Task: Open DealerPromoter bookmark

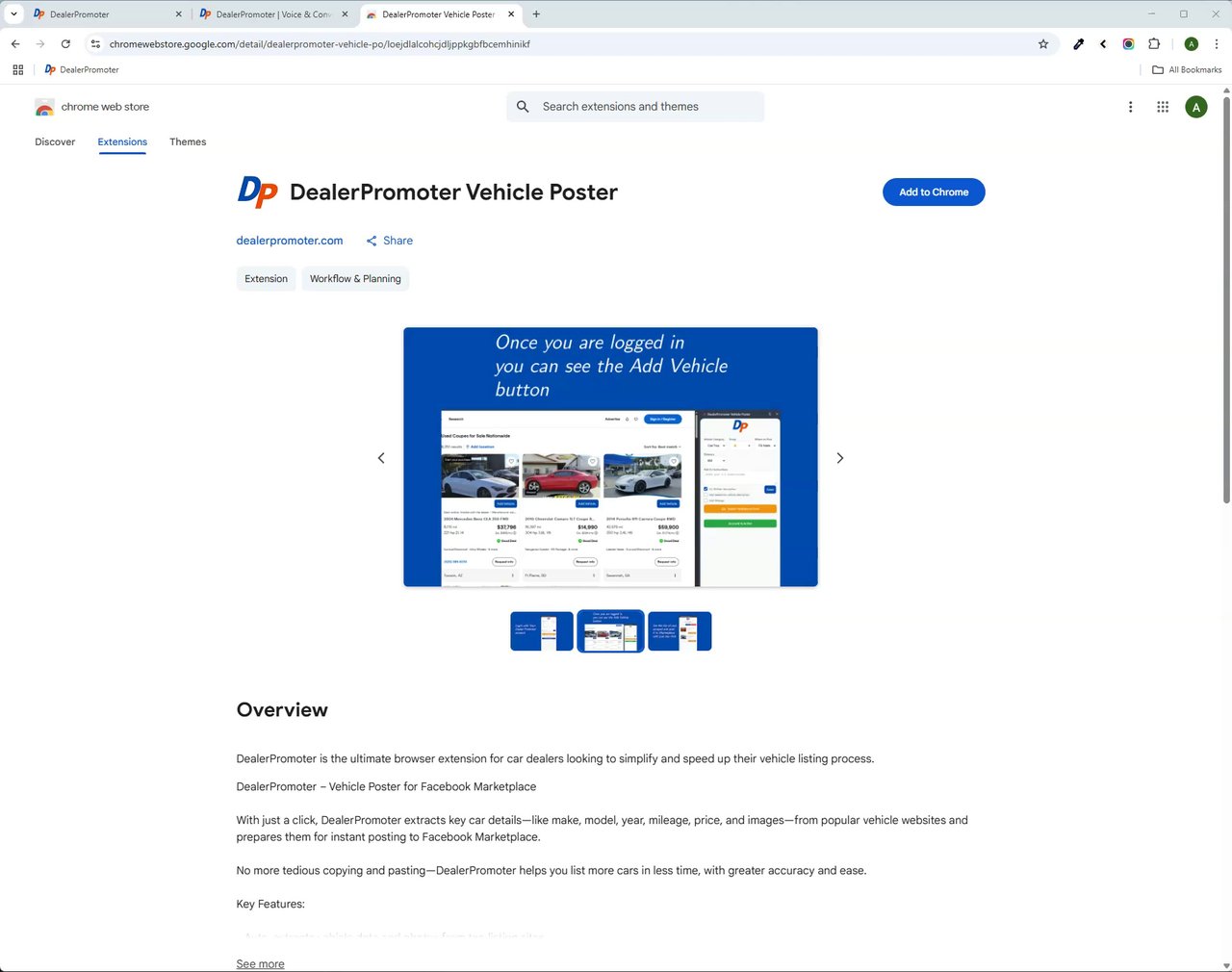Action: tap(82, 70)
